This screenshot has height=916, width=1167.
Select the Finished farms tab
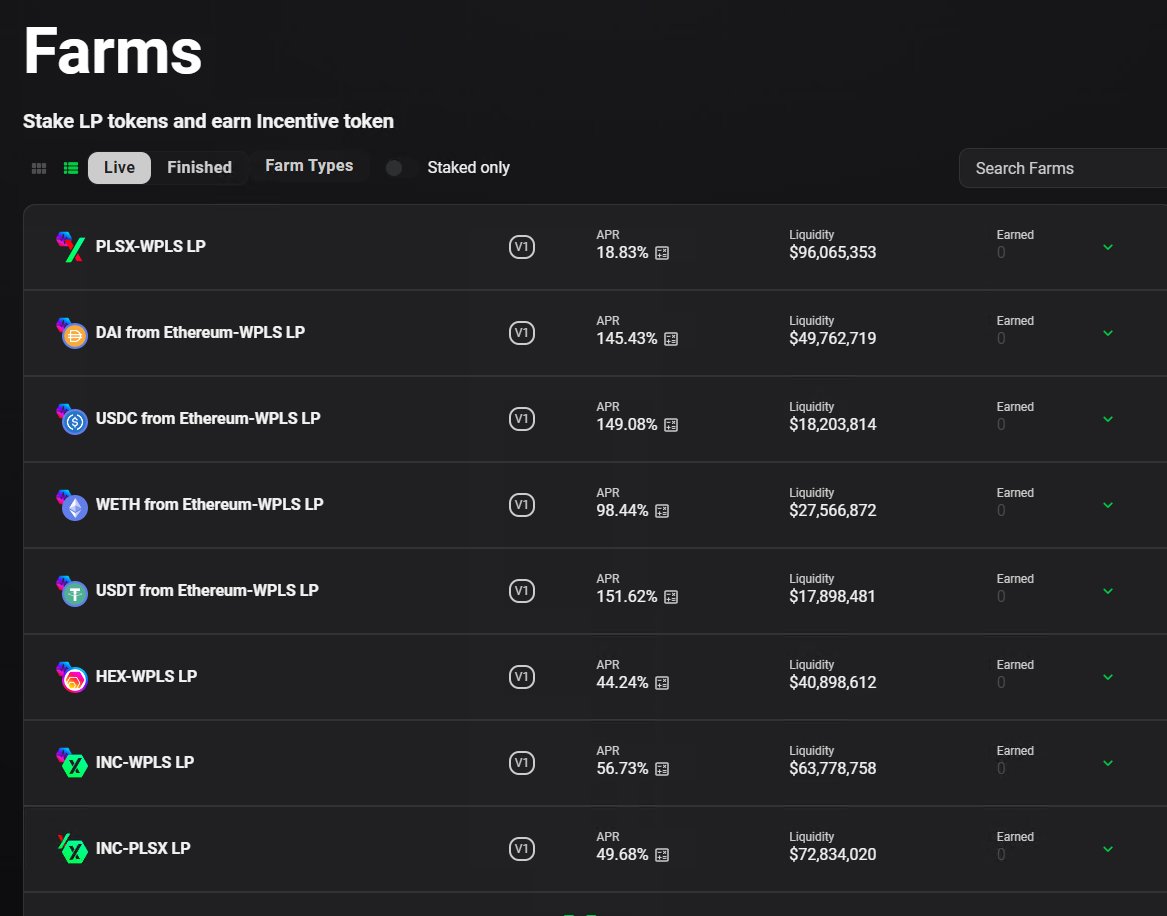point(199,167)
